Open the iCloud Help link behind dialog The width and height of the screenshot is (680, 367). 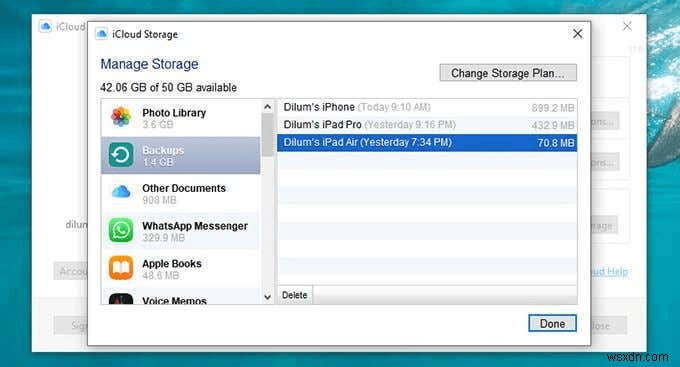tap(609, 272)
